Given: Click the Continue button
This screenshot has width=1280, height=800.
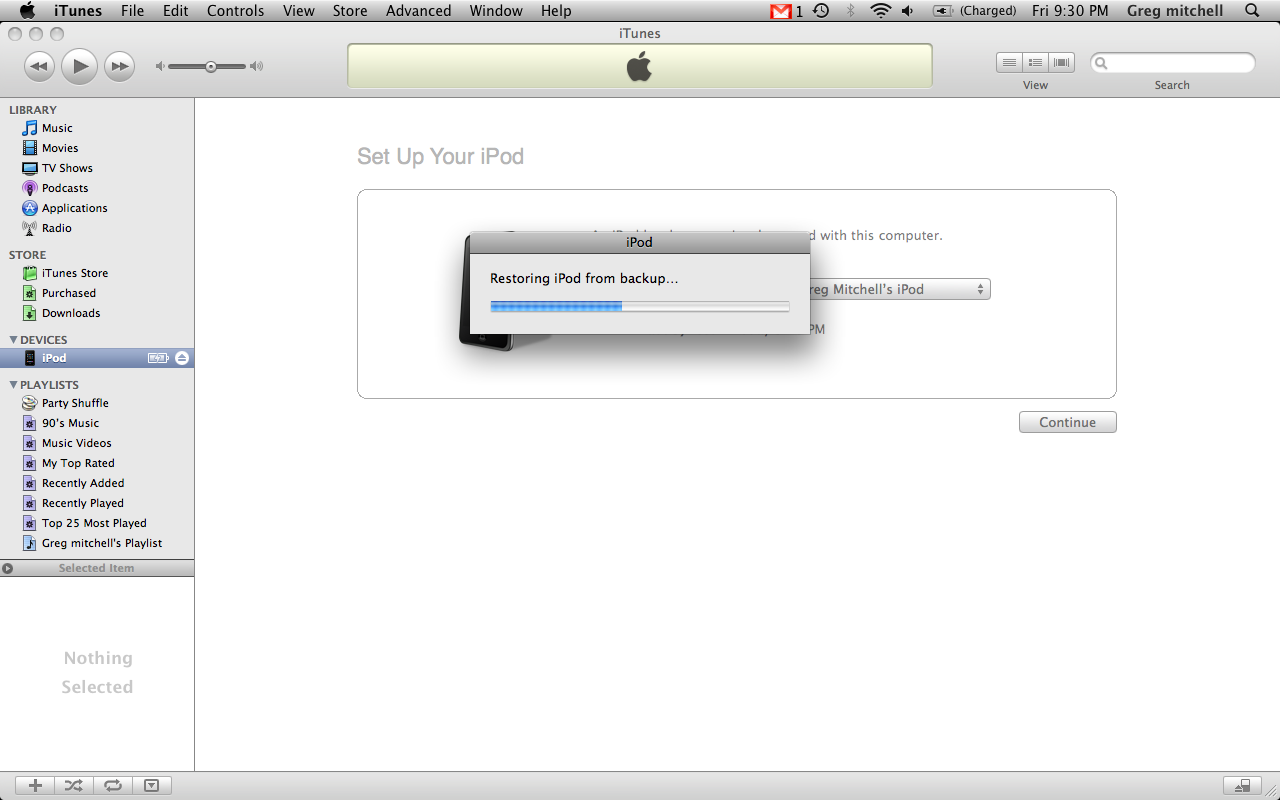Looking at the screenshot, I should coord(1067,422).
